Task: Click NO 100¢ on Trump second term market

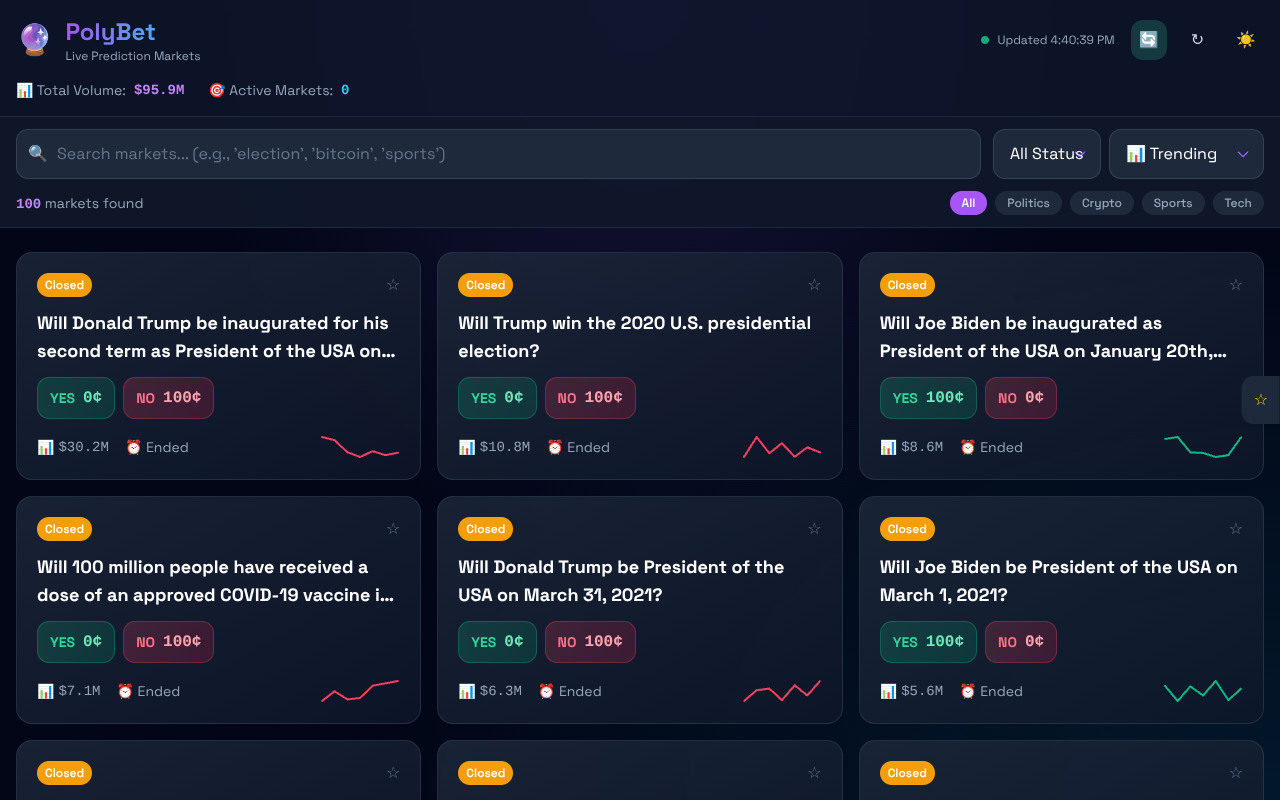Action: [168, 398]
